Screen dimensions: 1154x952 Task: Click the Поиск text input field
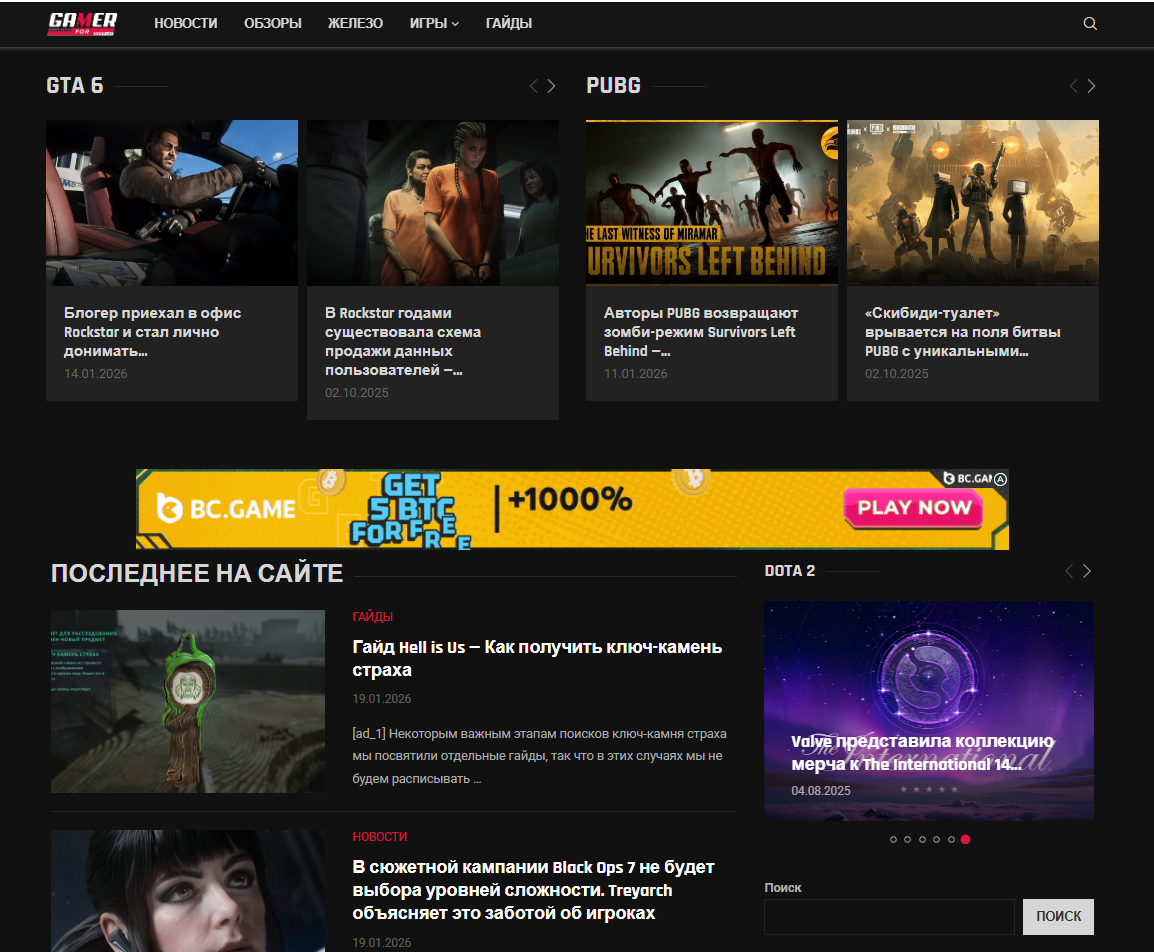coord(889,917)
